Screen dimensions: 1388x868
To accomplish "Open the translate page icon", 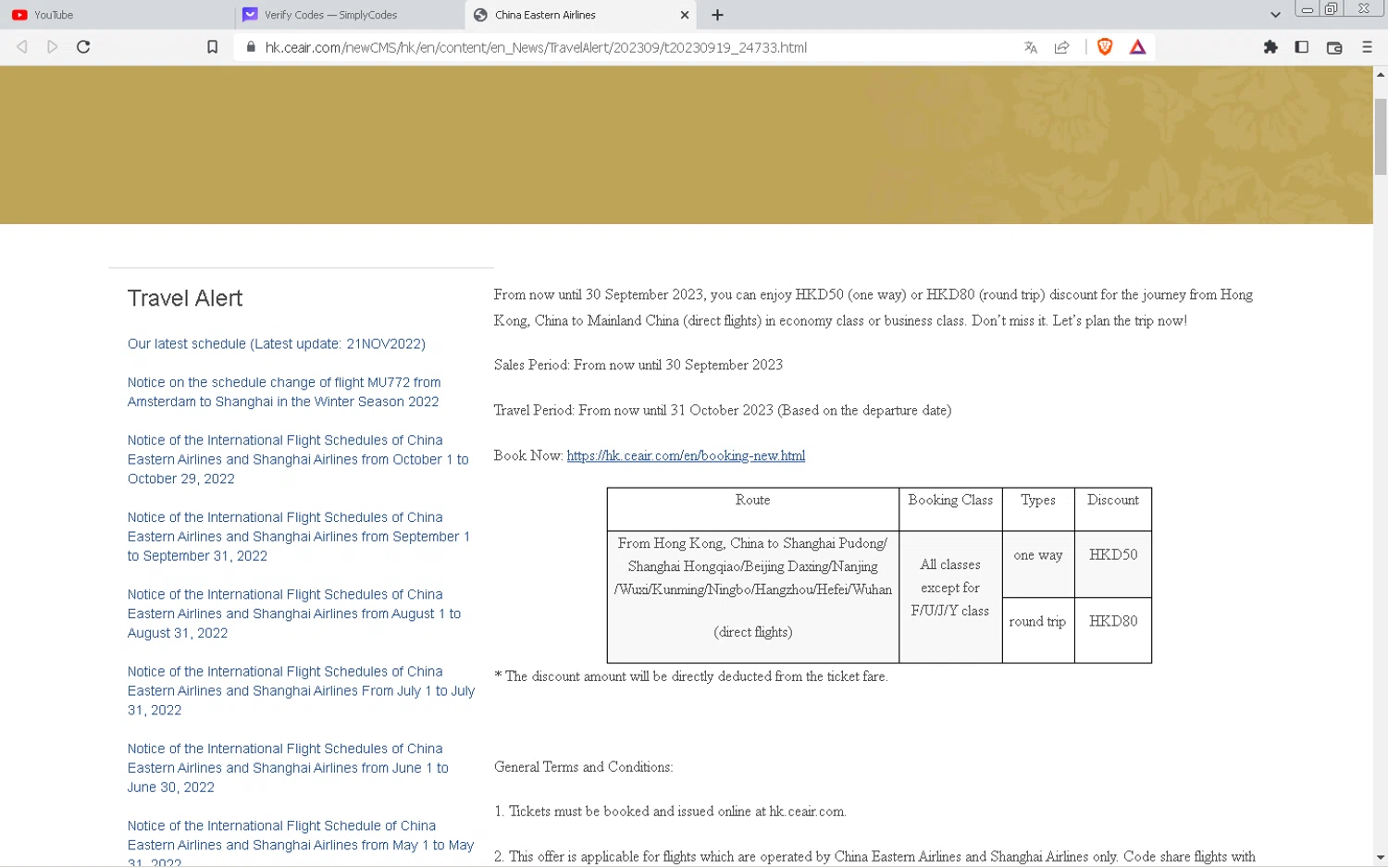I will [x=1031, y=47].
